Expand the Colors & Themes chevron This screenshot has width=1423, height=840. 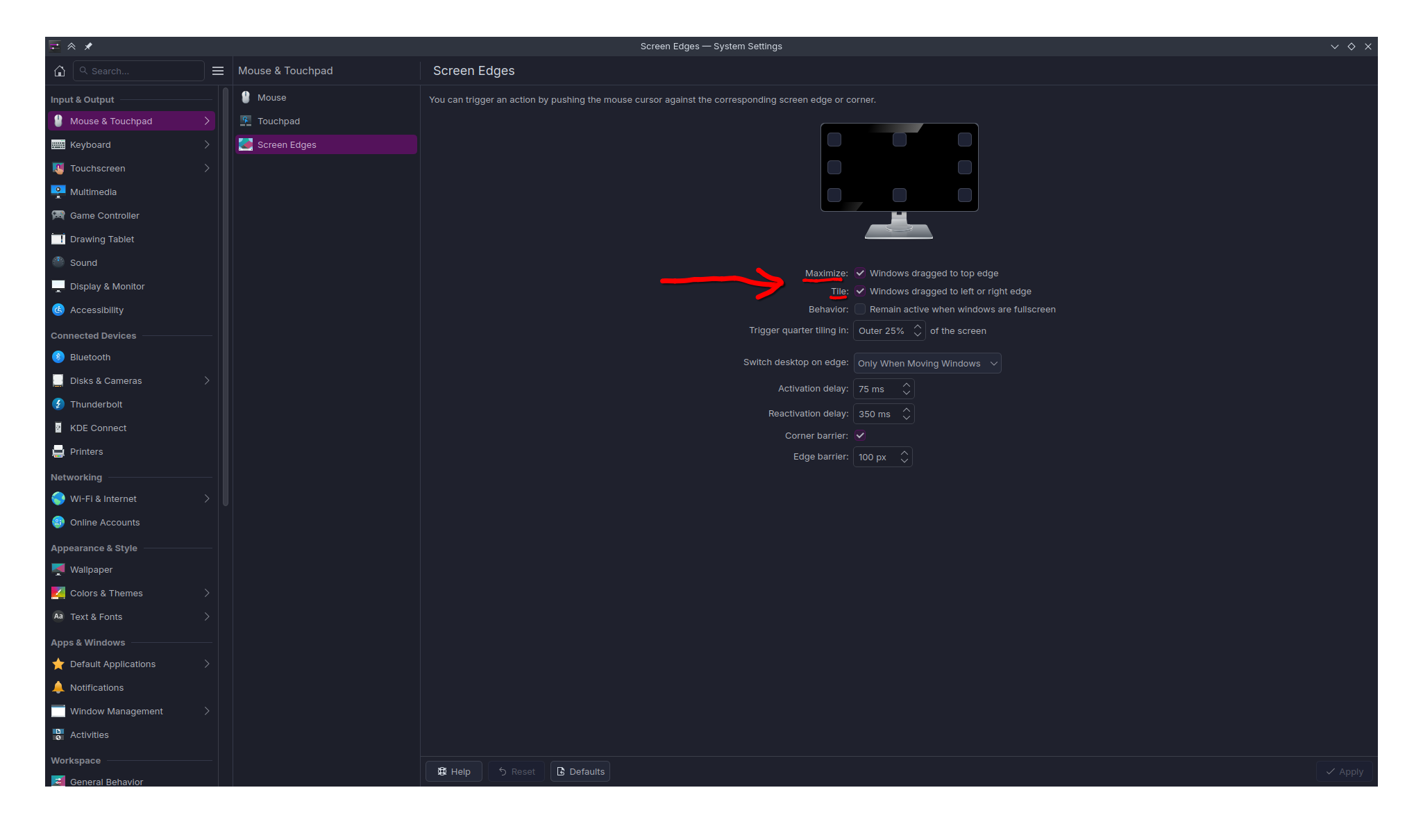tap(207, 593)
